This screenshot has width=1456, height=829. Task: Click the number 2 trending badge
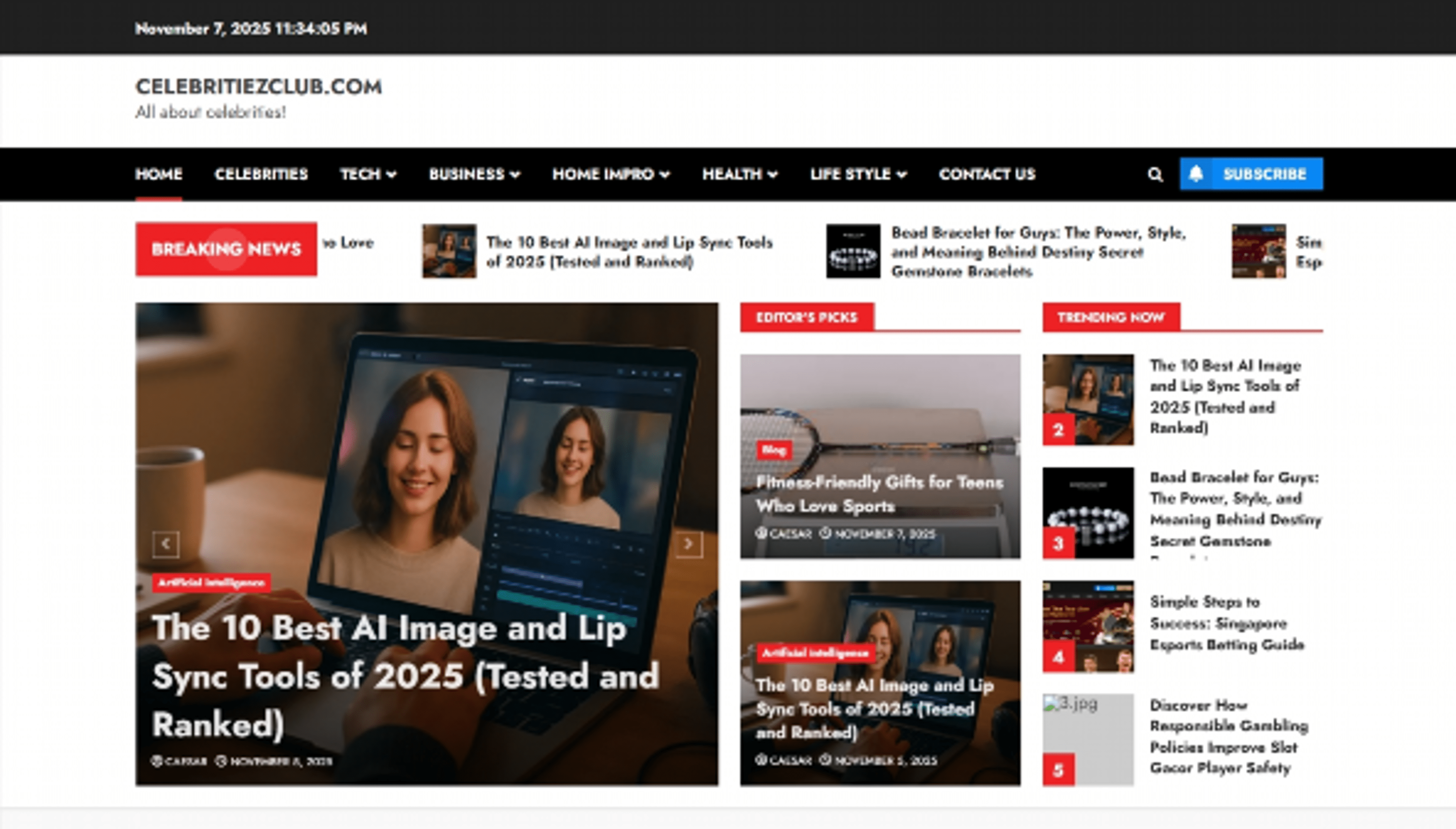click(x=1058, y=429)
